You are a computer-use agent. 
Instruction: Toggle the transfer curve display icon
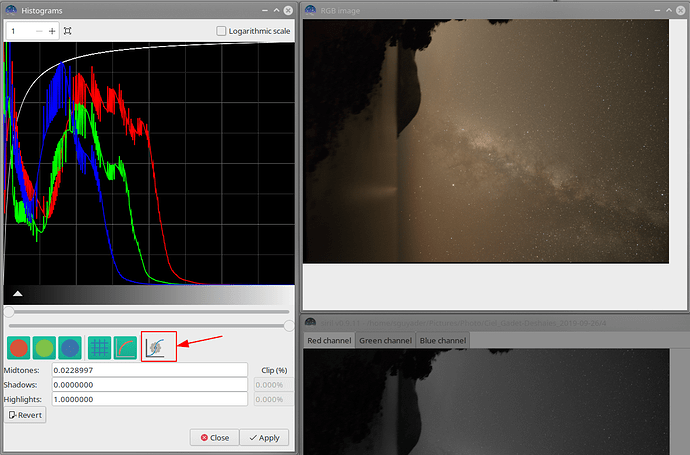(x=125, y=348)
